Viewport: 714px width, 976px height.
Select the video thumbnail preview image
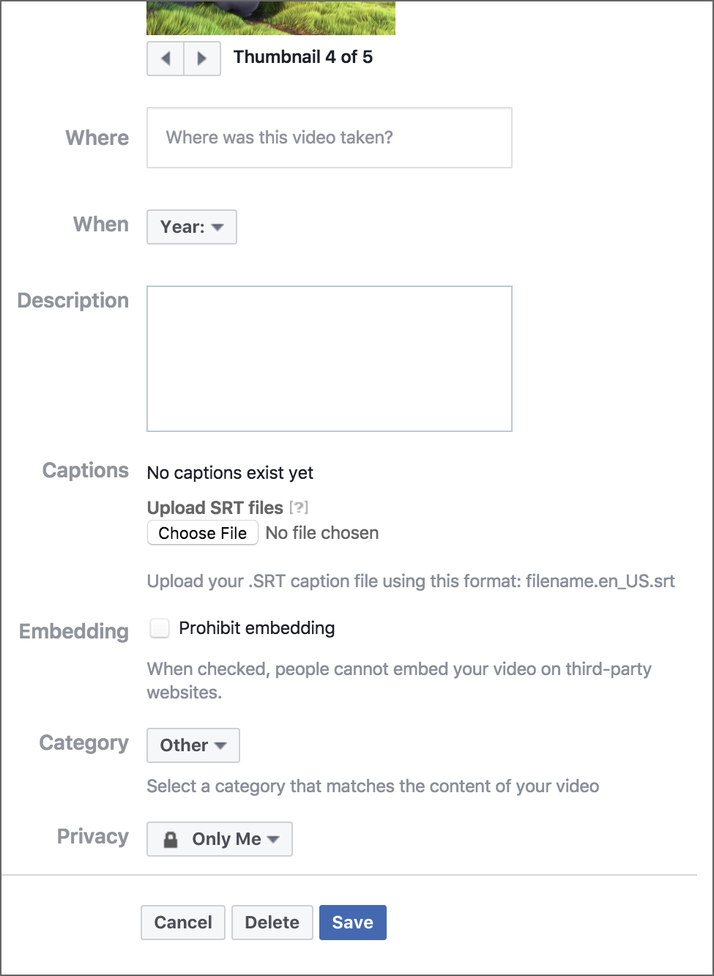271,17
